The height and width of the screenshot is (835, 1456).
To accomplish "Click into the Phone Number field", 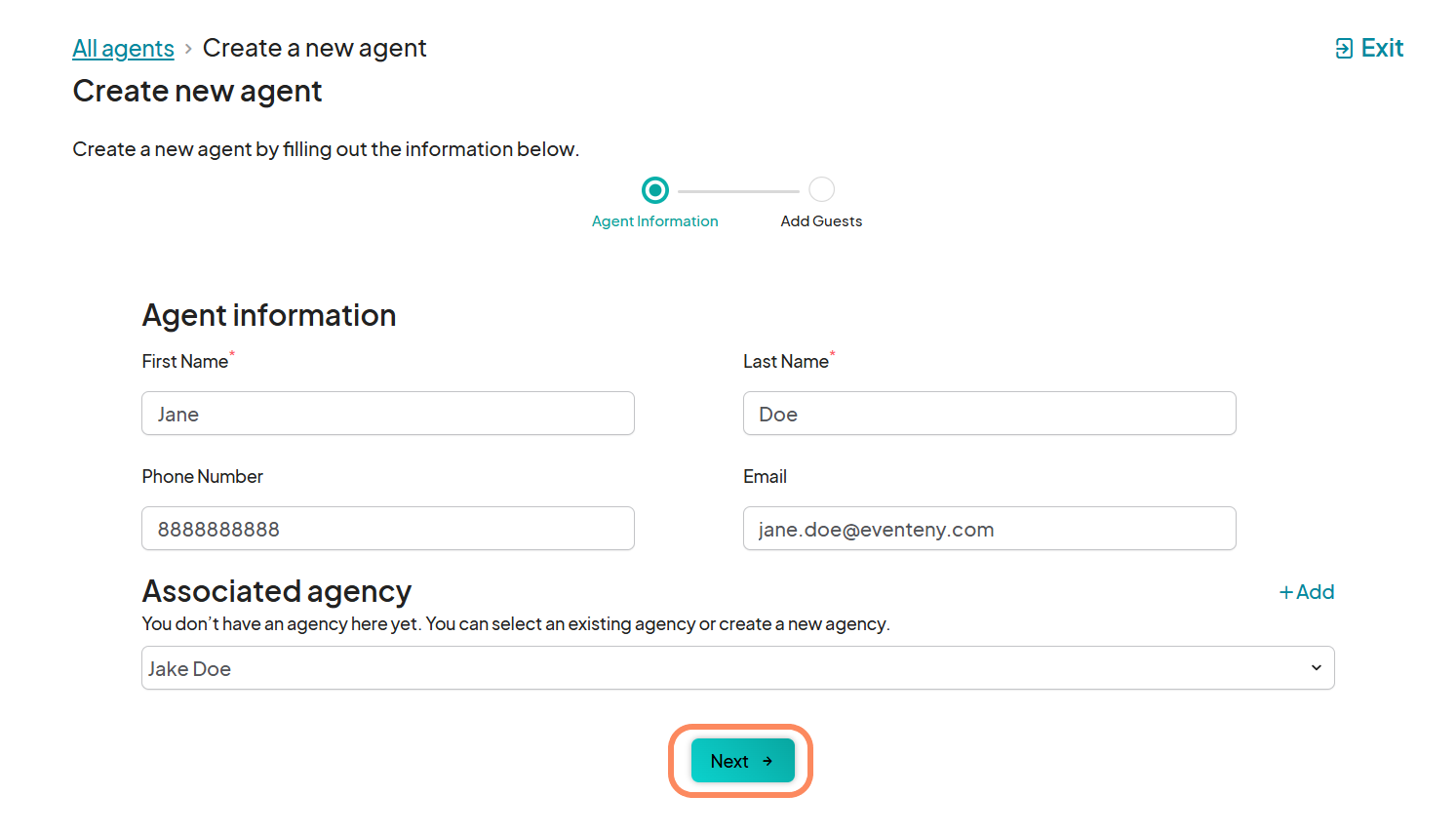I will (388, 529).
